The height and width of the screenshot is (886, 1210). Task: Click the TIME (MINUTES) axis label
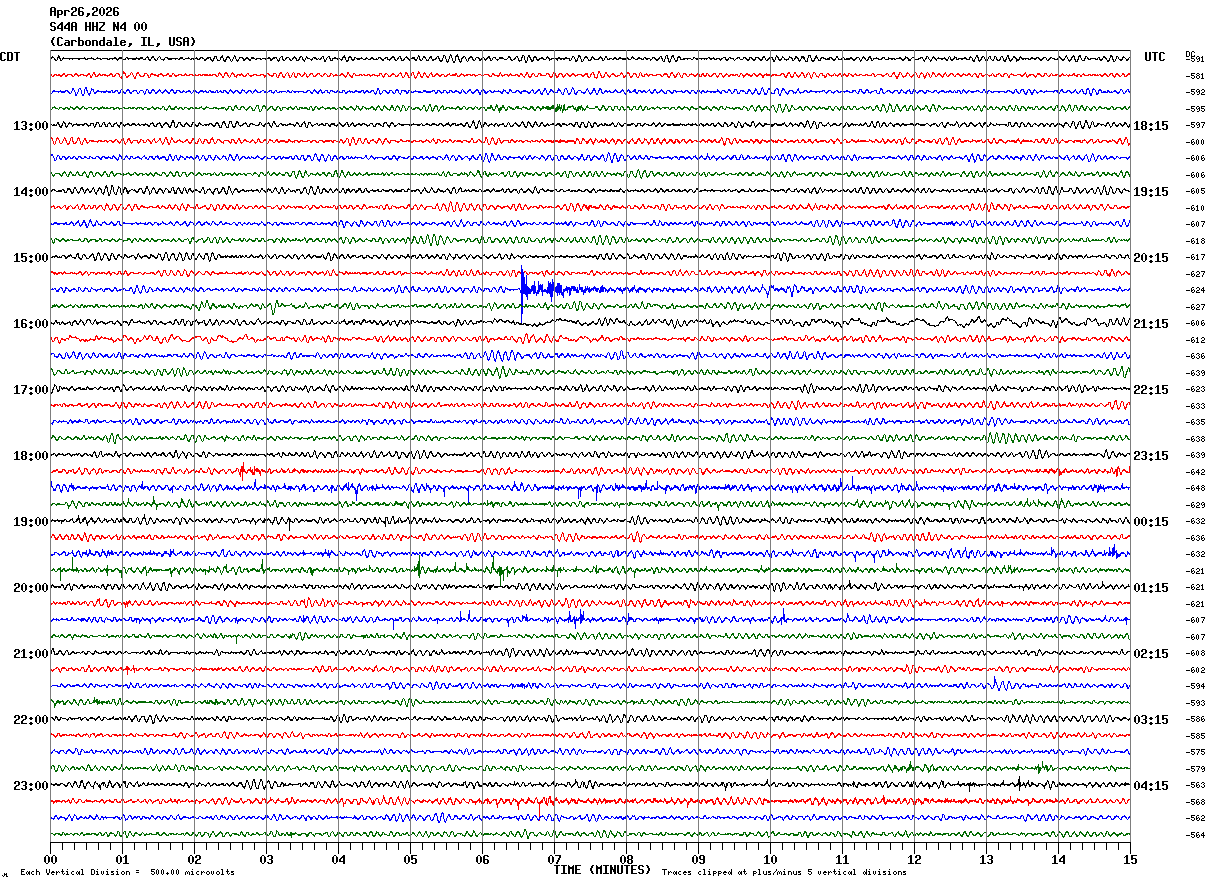602,870
